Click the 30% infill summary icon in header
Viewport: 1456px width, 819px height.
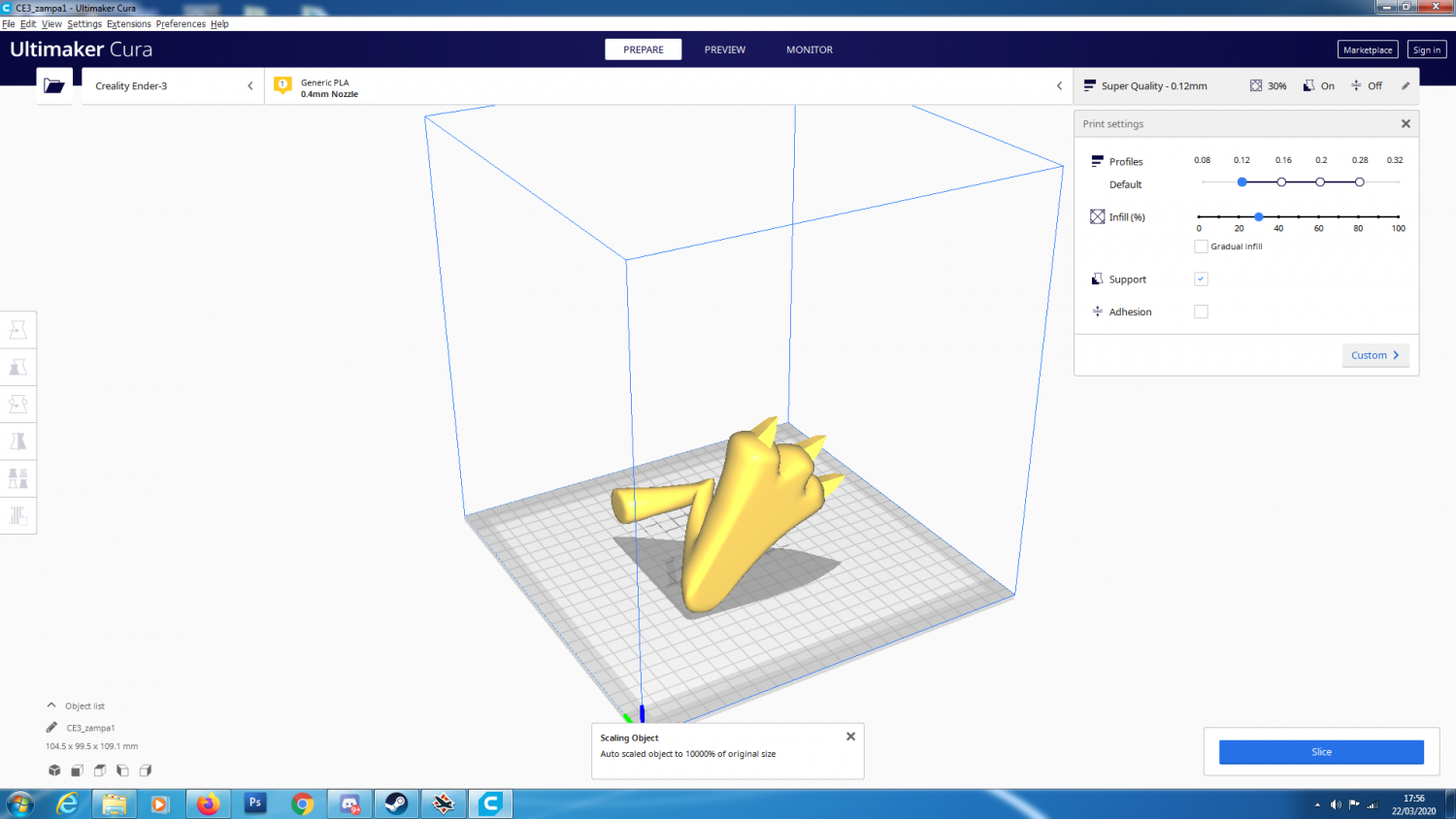[1256, 85]
